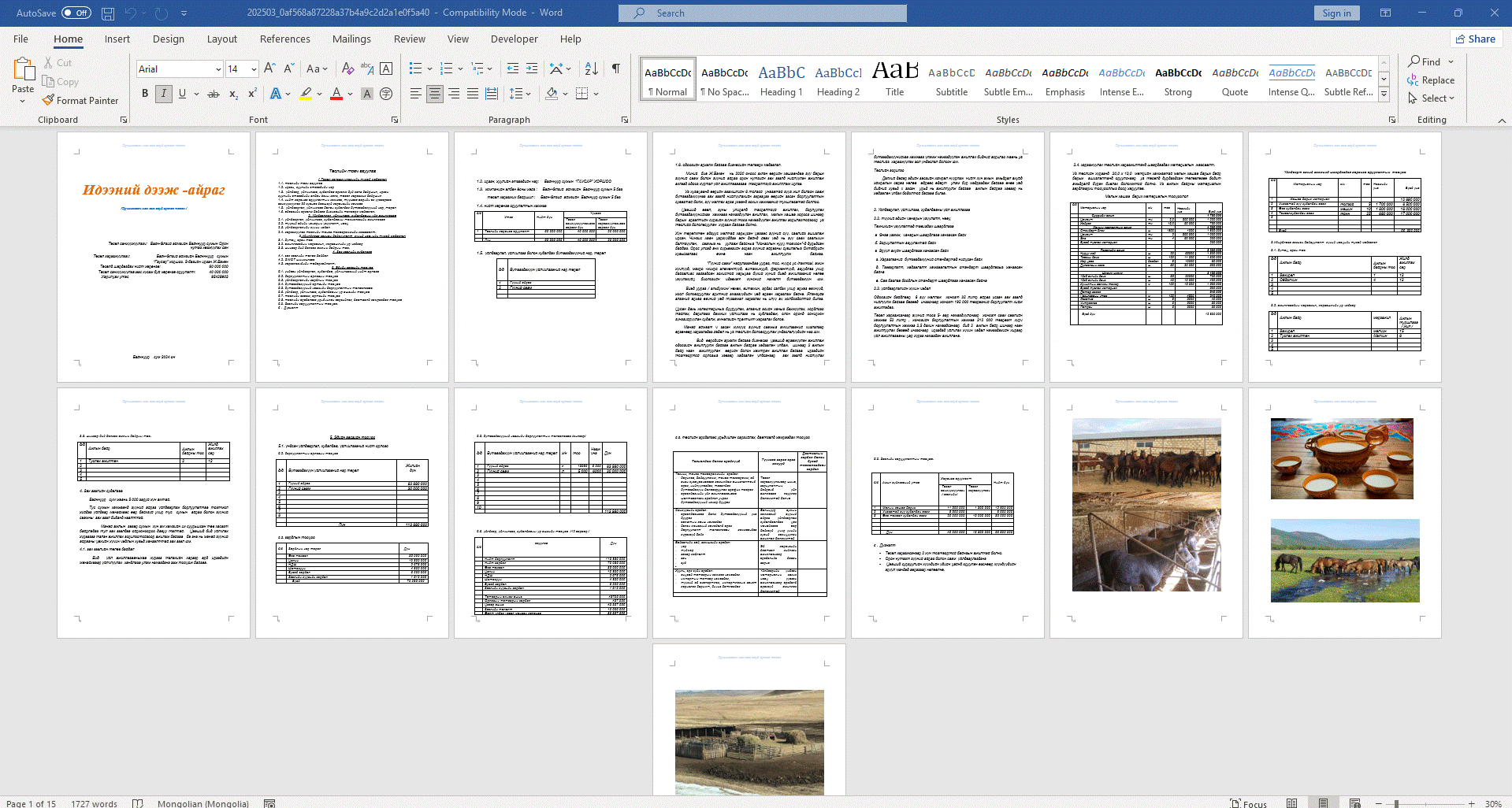Select the title page thumbnail
Image resolution: width=1512 pixels, height=808 pixels.
pos(154,257)
